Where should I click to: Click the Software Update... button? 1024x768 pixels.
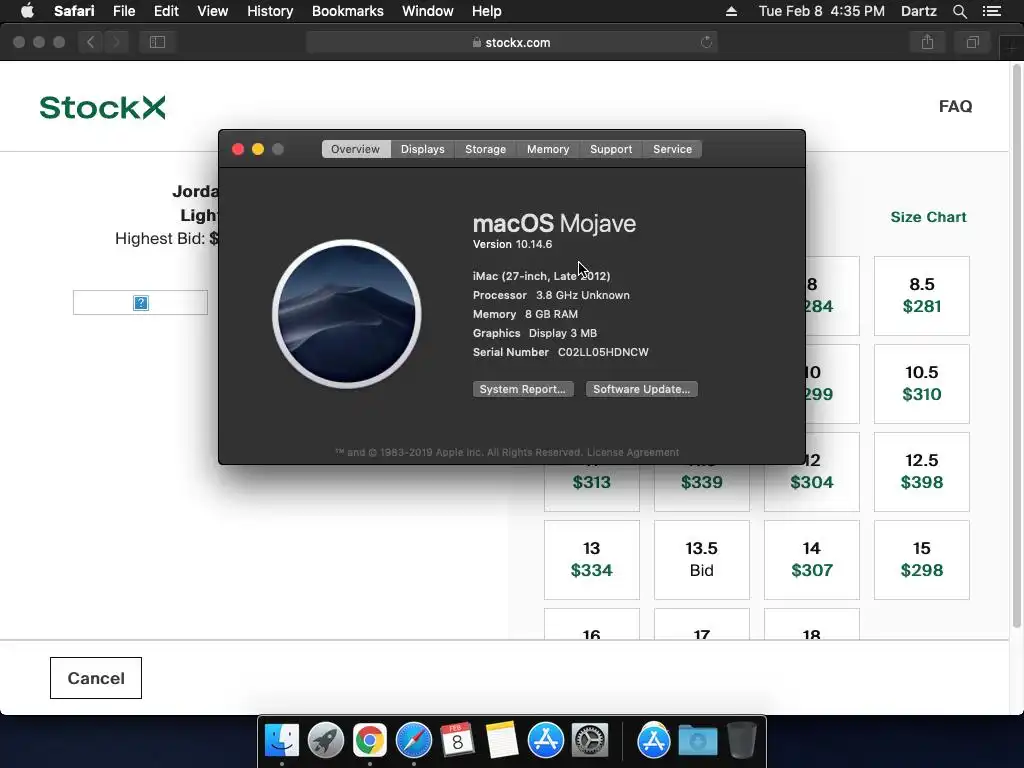tap(641, 389)
